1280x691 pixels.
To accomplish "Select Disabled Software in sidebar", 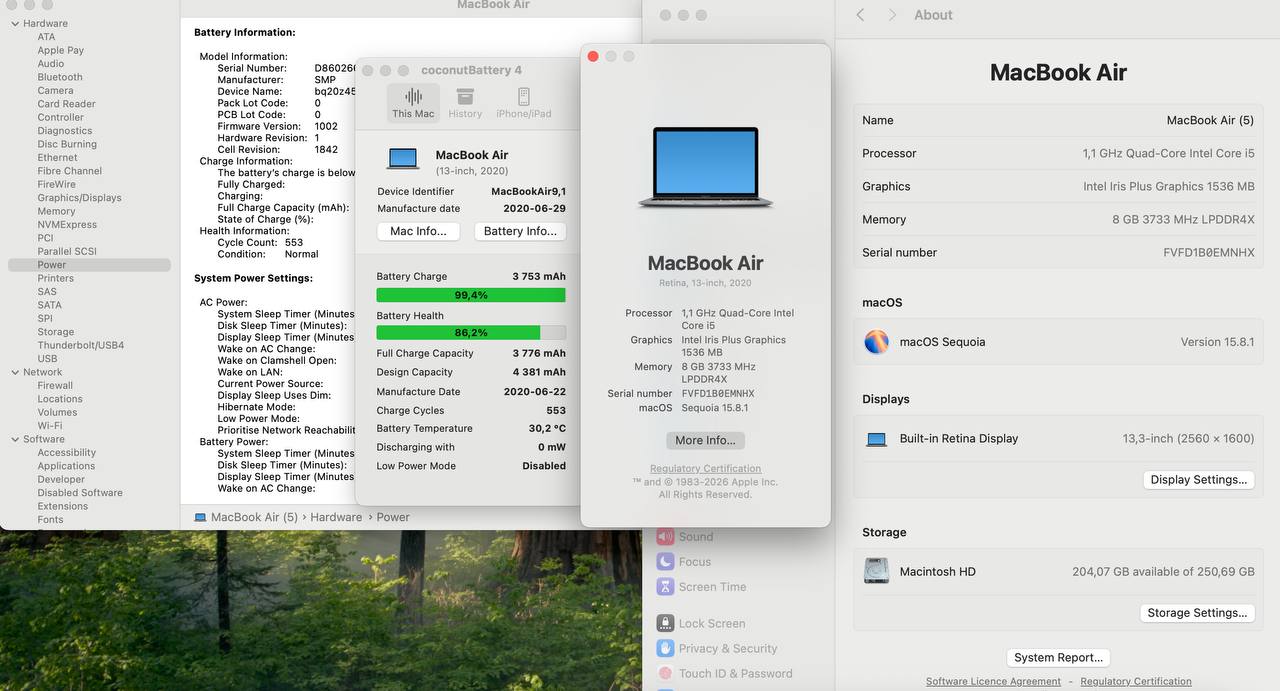I will click(80, 493).
